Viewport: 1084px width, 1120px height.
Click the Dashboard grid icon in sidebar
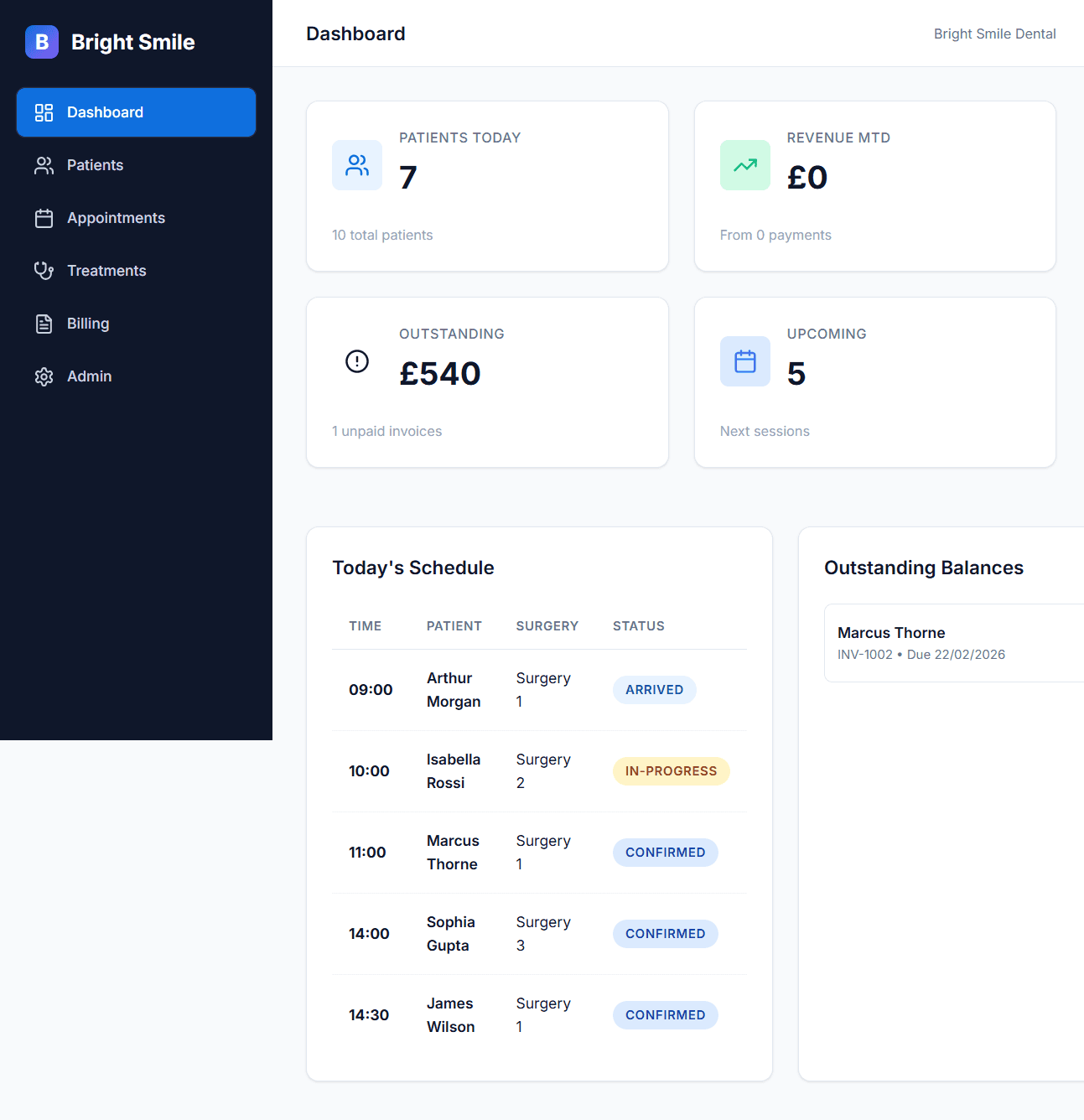pyautogui.click(x=44, y=112)
